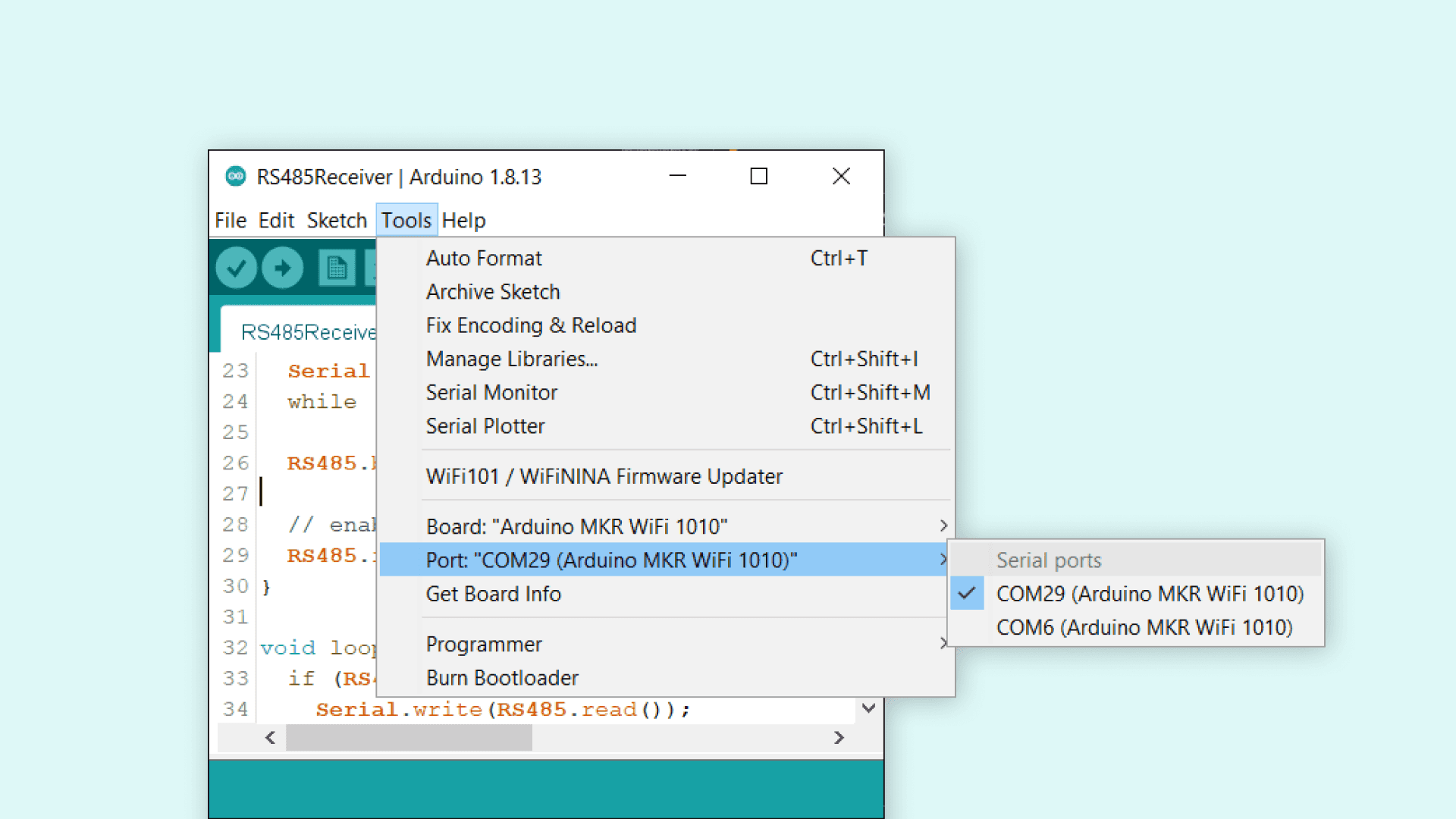Click the New sketch document icon
The width and height of the screenshot is (1456, 819).
[x=337, y=268]
